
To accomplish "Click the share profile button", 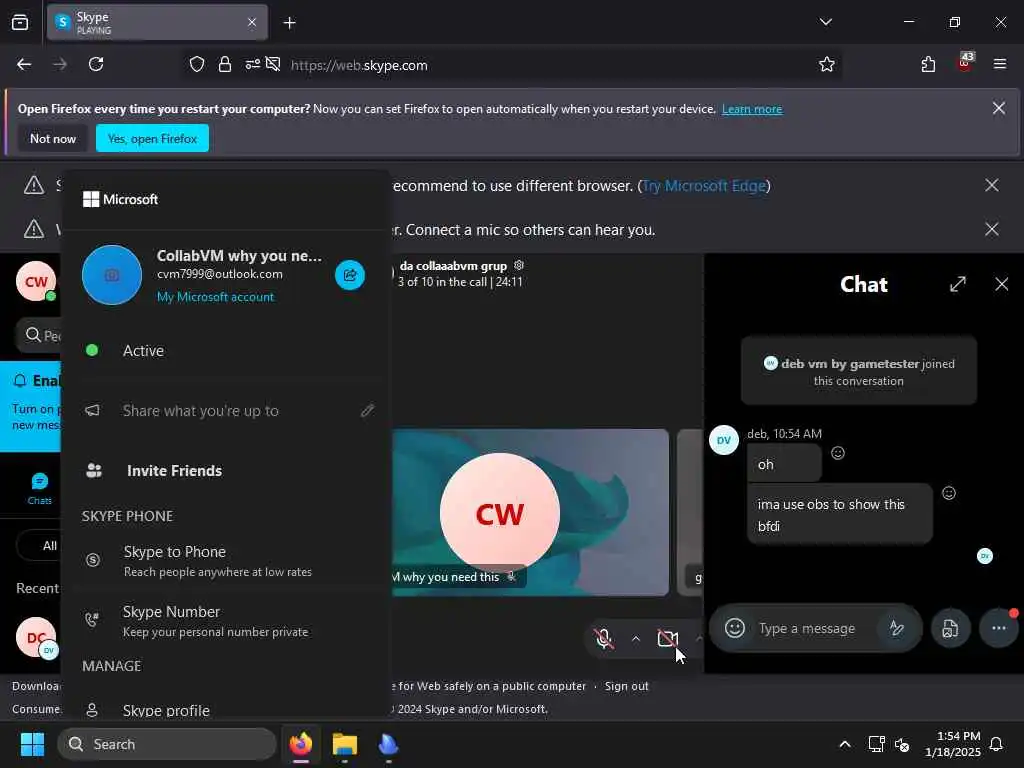I will click(350, 275).
